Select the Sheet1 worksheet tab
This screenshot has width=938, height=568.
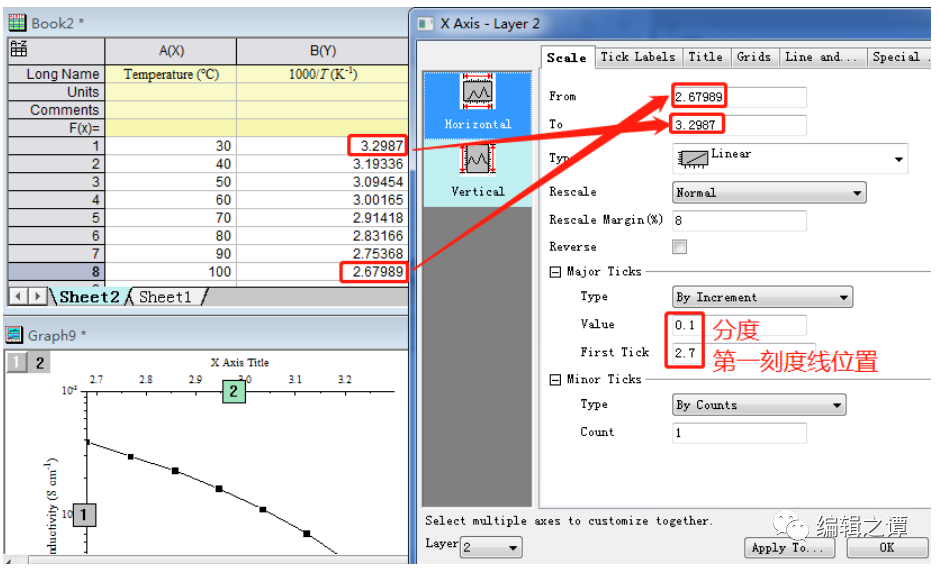[x=166, y=297]
